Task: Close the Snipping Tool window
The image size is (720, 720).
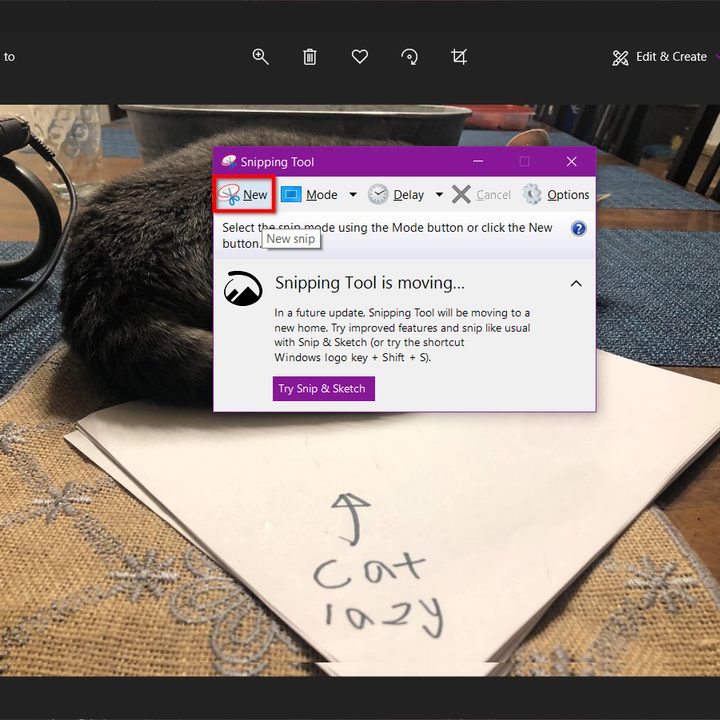Action: (571, 161)
